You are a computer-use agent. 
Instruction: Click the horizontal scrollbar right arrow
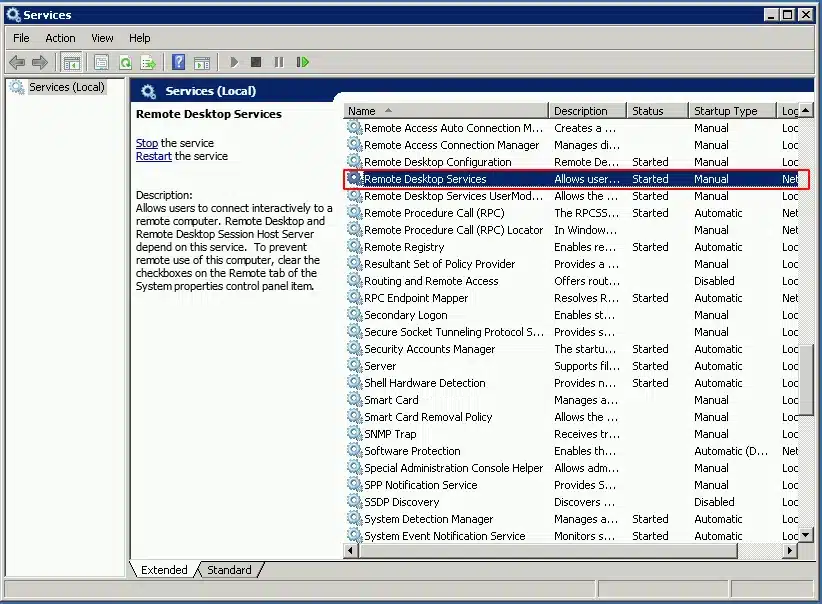(x=790, y=551)
